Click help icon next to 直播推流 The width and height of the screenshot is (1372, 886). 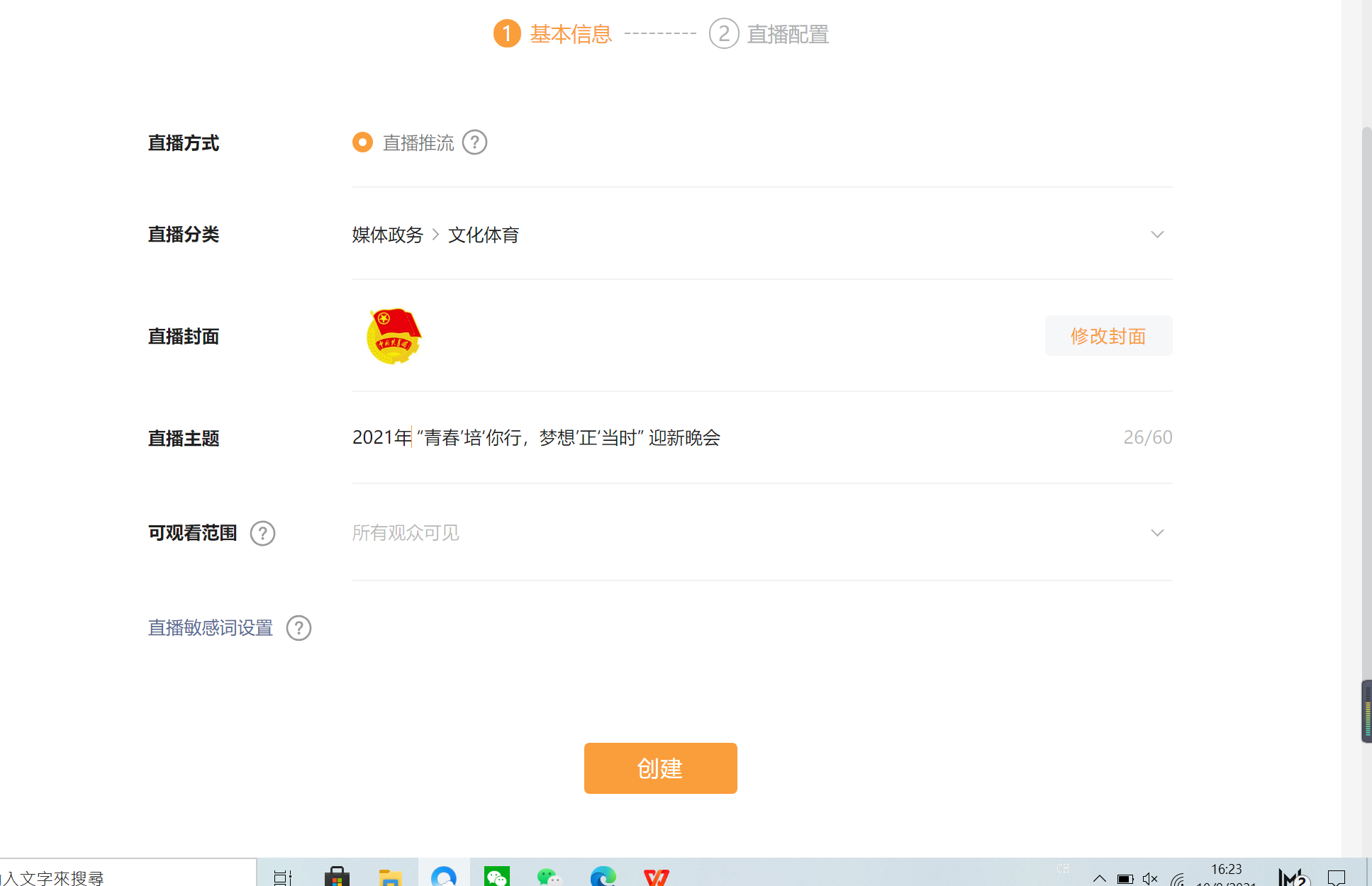point(474,142)
